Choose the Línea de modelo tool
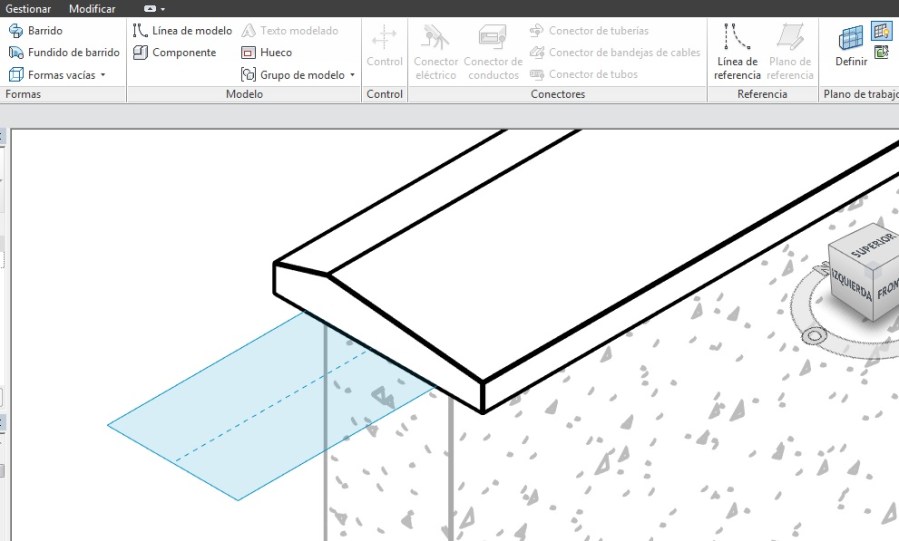The width and height of the screenshot is (899, 541). point(182,31)
